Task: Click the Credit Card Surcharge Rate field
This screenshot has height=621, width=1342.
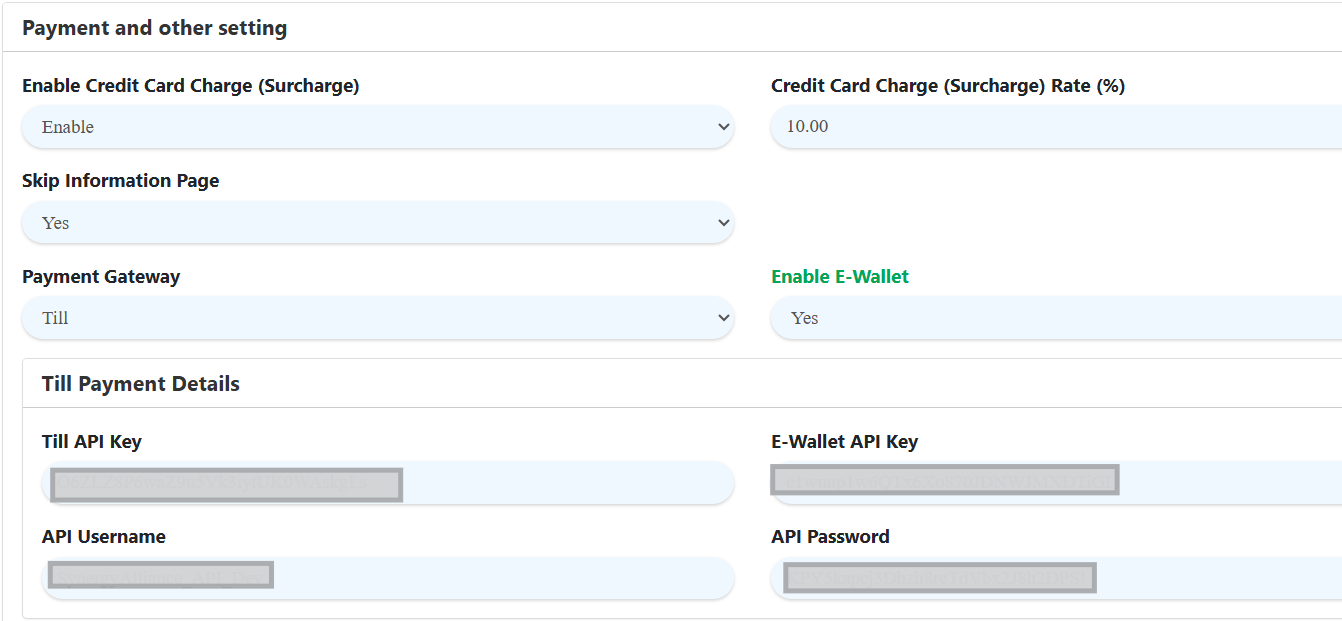Action: coord(1055,127)
